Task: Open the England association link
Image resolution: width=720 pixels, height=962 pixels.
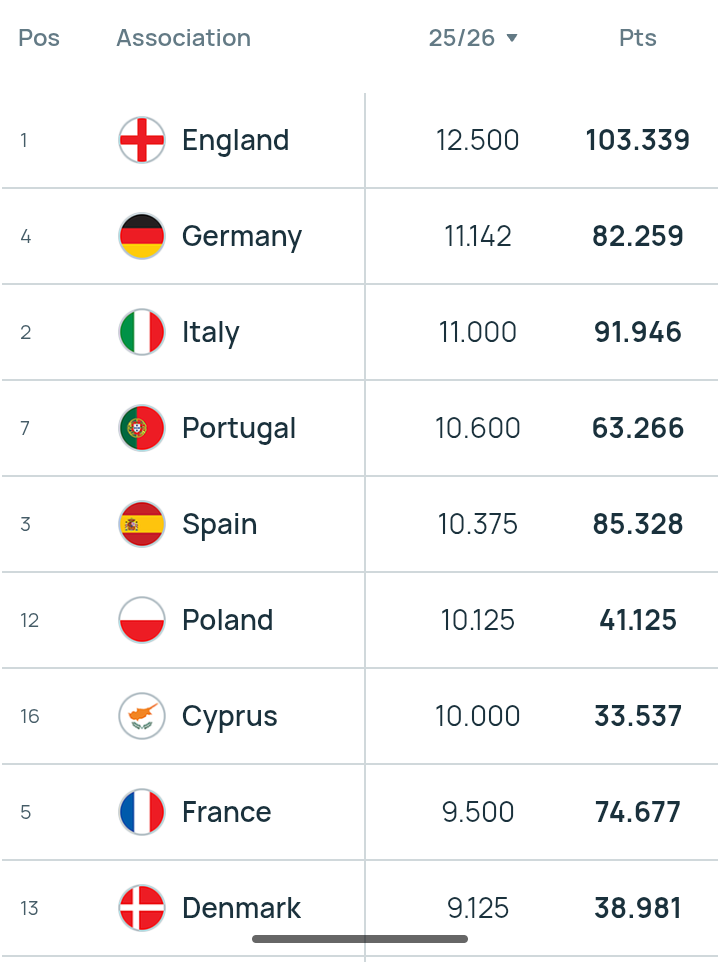Action: tap(235, 140)
